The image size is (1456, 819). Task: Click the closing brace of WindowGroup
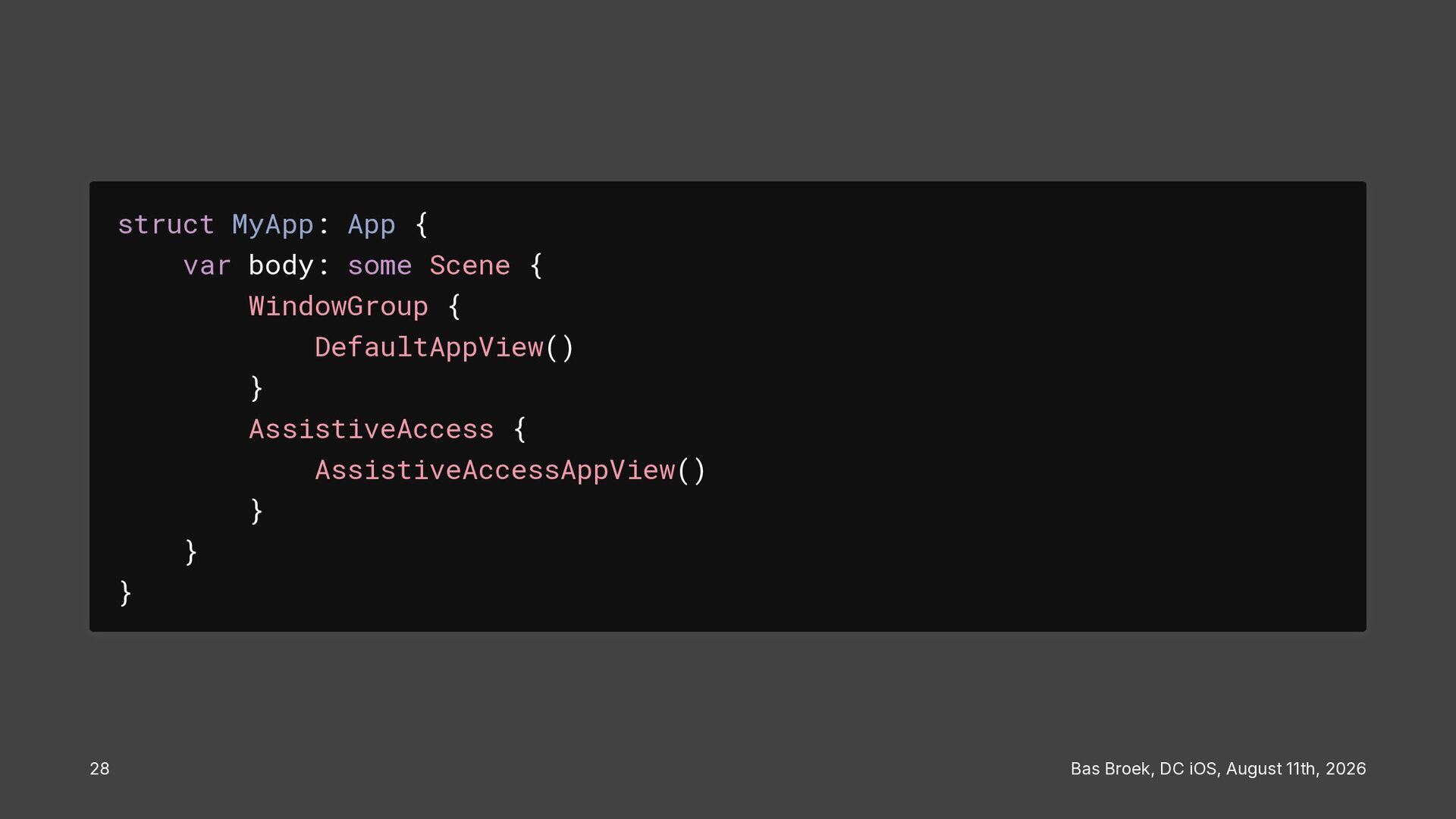coord(256,388)
